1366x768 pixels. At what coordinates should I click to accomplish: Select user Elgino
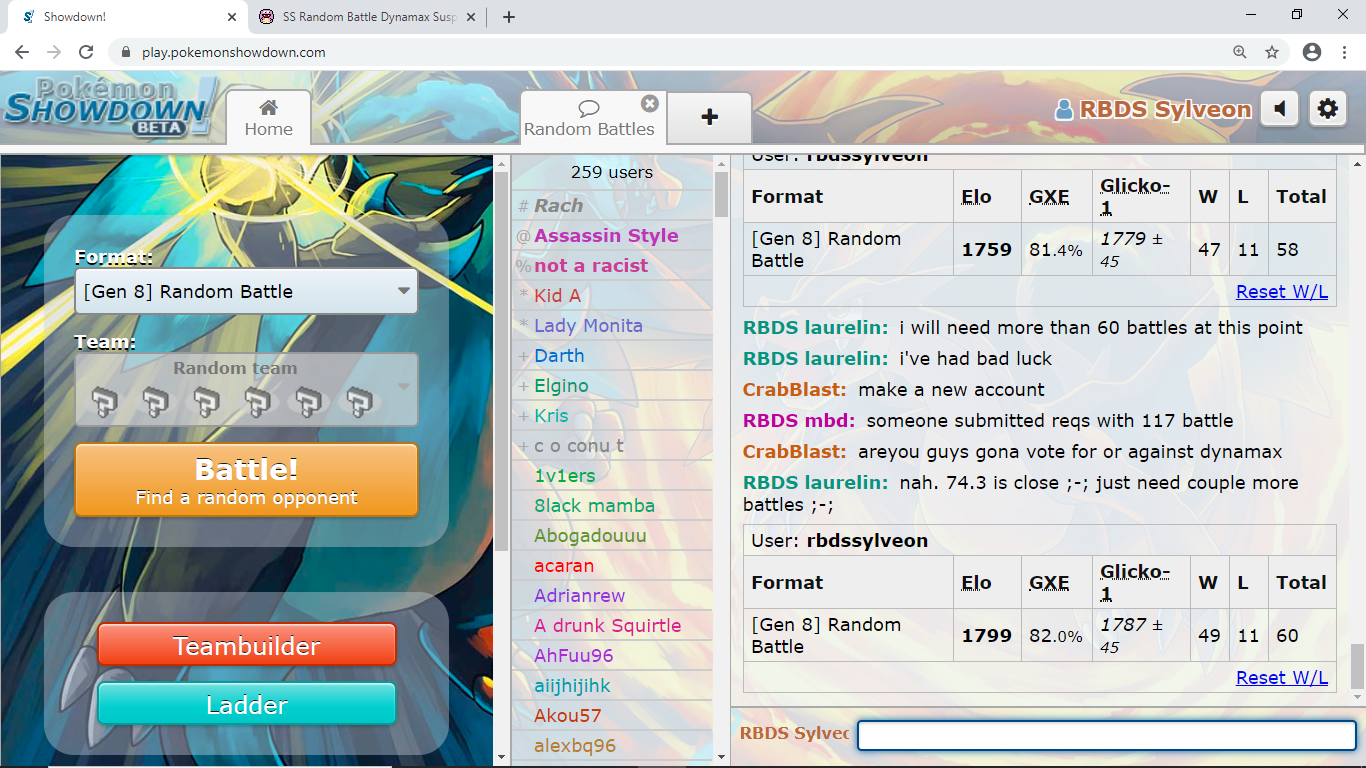[612, 385]
